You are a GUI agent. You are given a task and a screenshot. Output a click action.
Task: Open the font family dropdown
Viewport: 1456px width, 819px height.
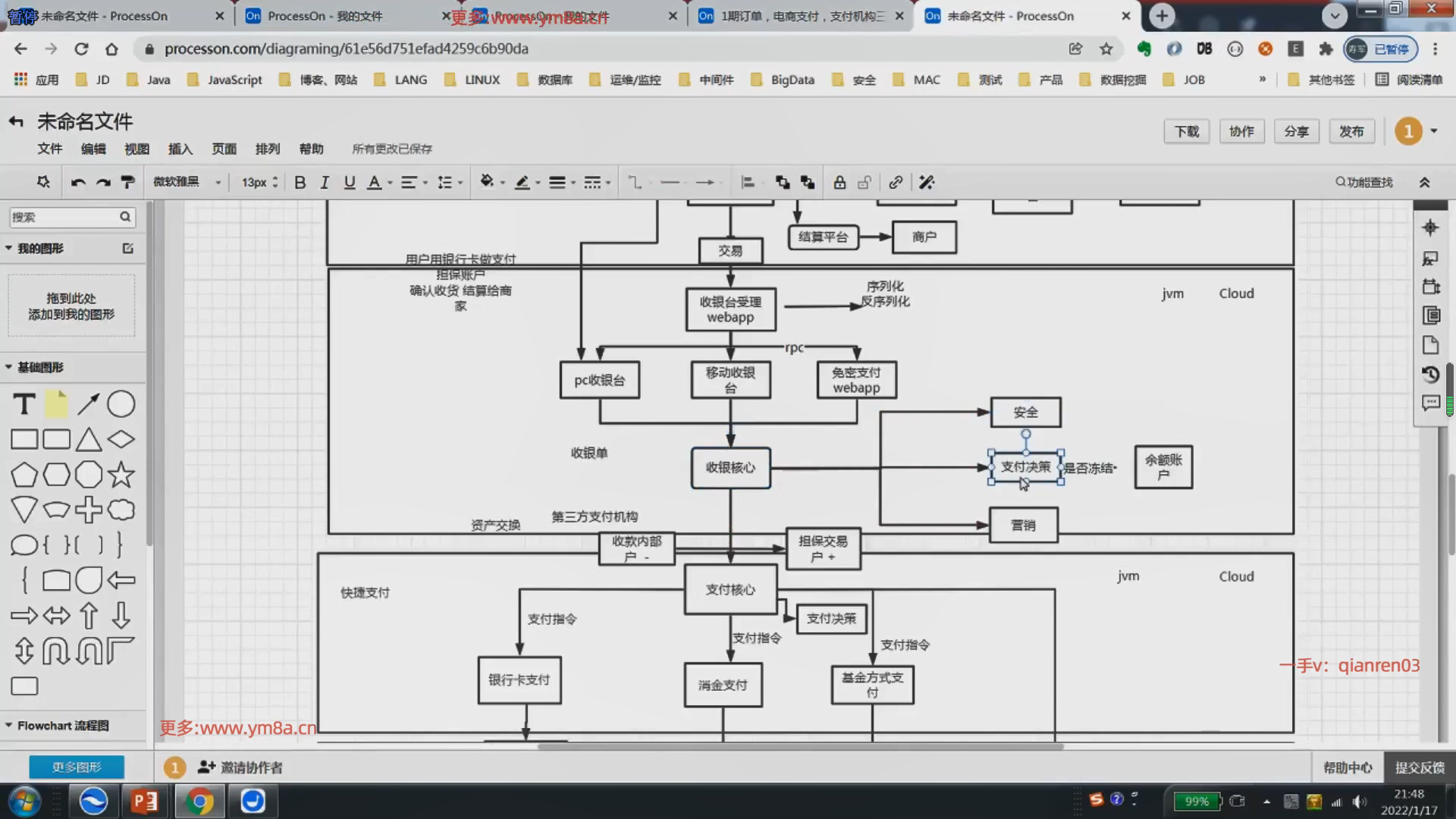point(187,182)
